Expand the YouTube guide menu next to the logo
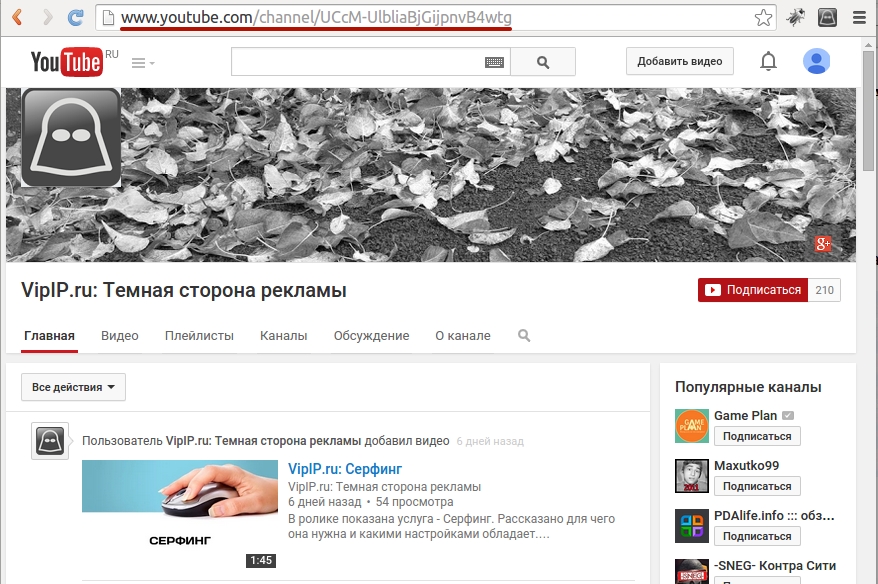The image size is (878, 584). 143,63
